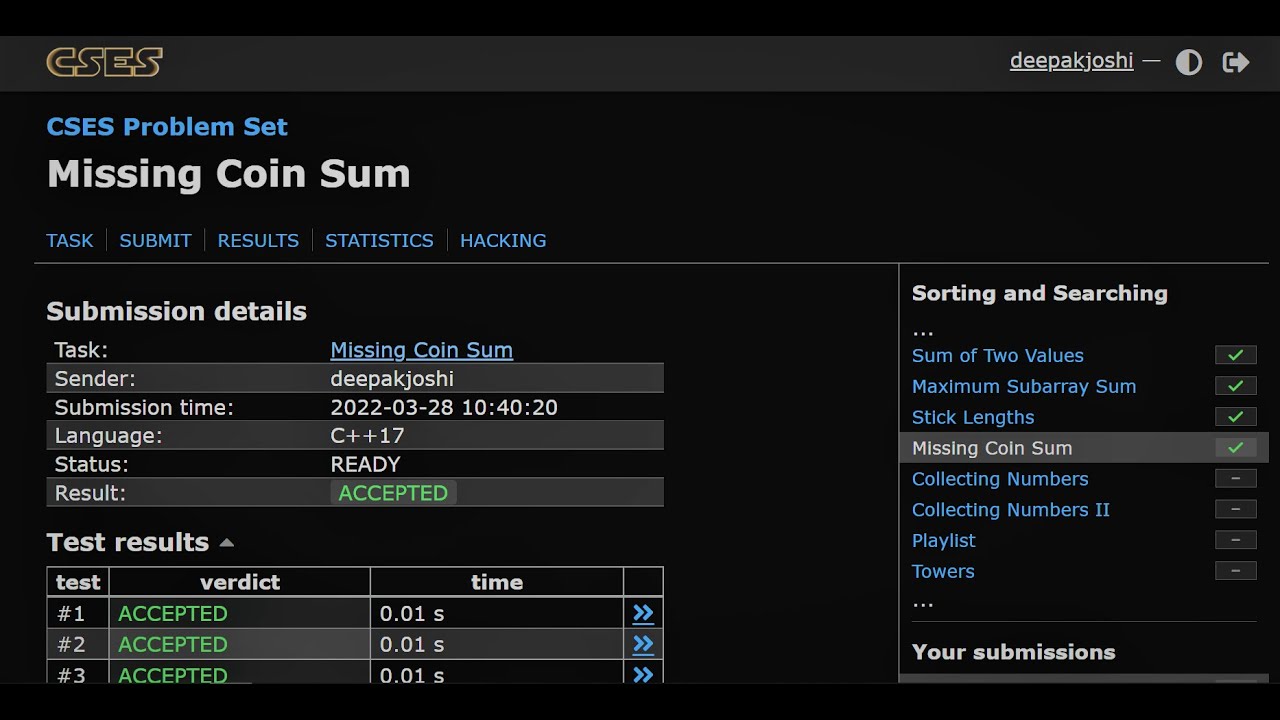Click the Your submissions heading

(1014, 652)
